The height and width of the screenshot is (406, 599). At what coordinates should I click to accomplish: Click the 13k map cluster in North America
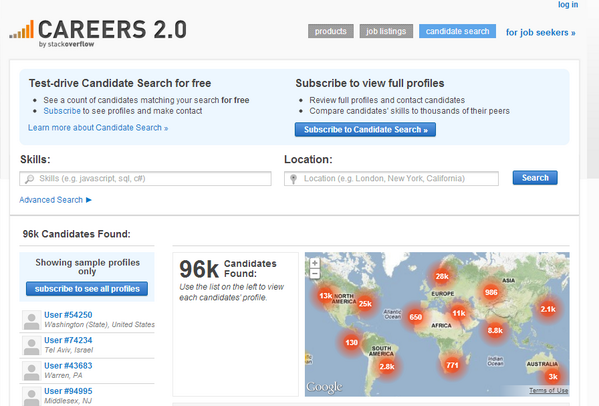point(325,296)
